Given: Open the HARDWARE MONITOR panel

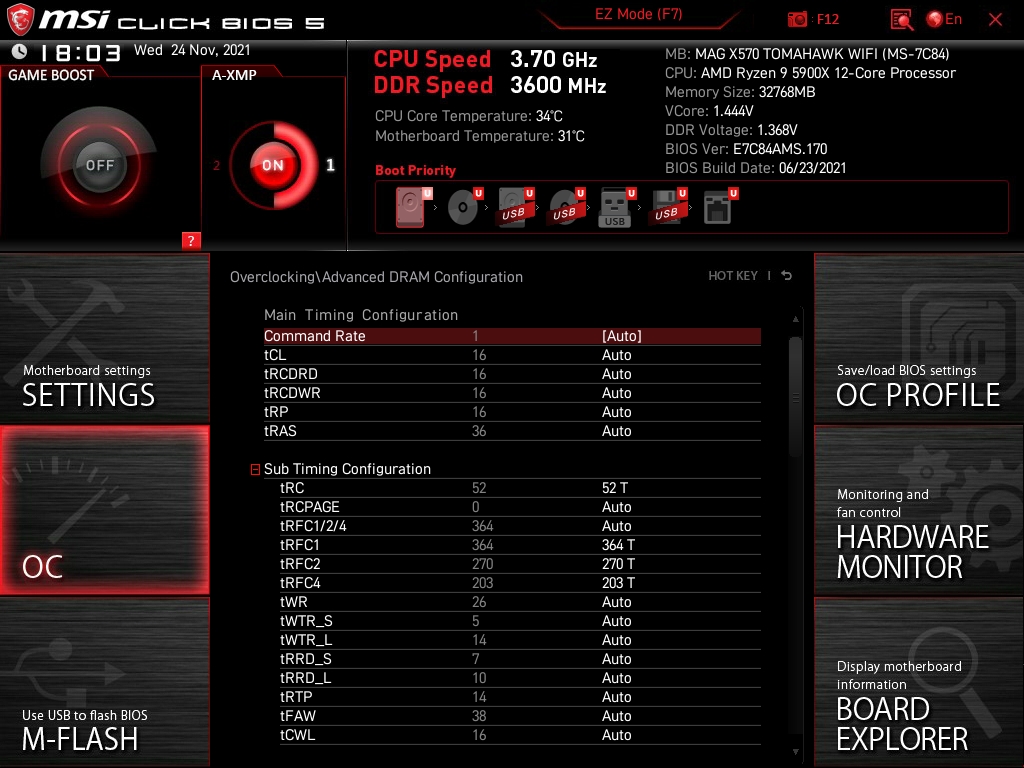Looking at the screenshot, I should click(x=919, y=510).
